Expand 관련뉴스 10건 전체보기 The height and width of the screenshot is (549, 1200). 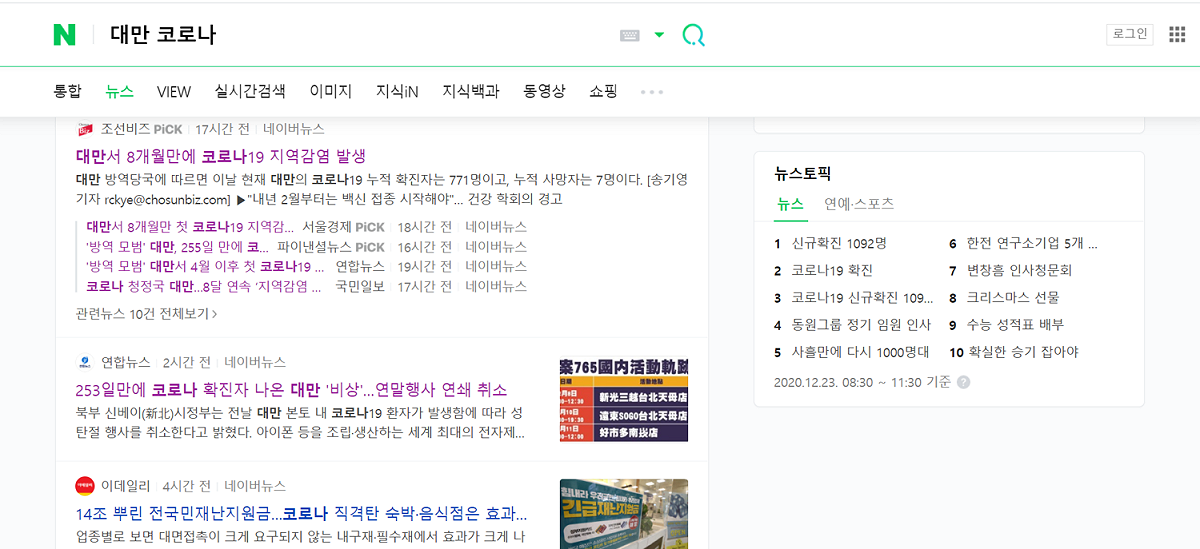coord(146,313)
